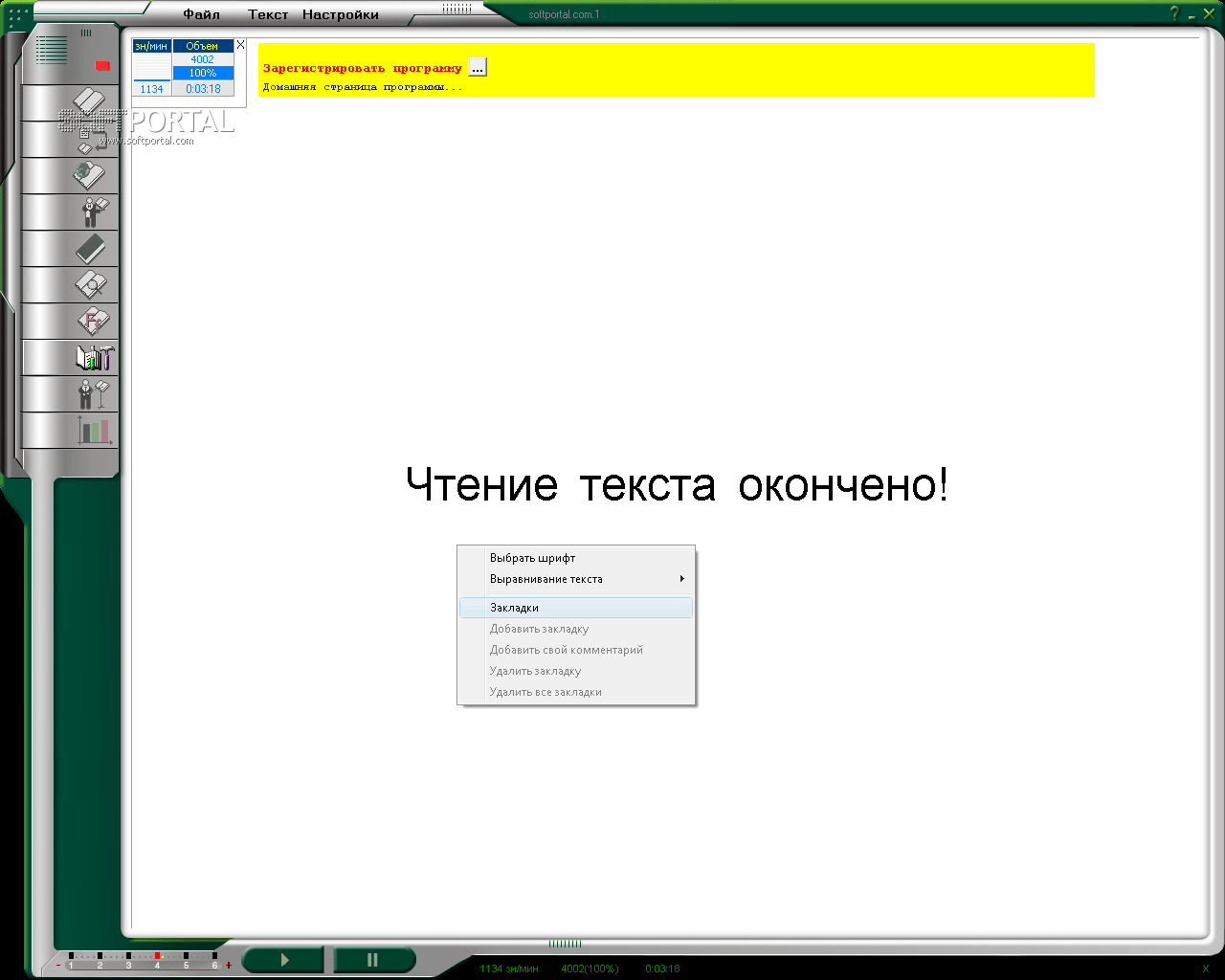Pause reading with the pause button

(373, 960)
